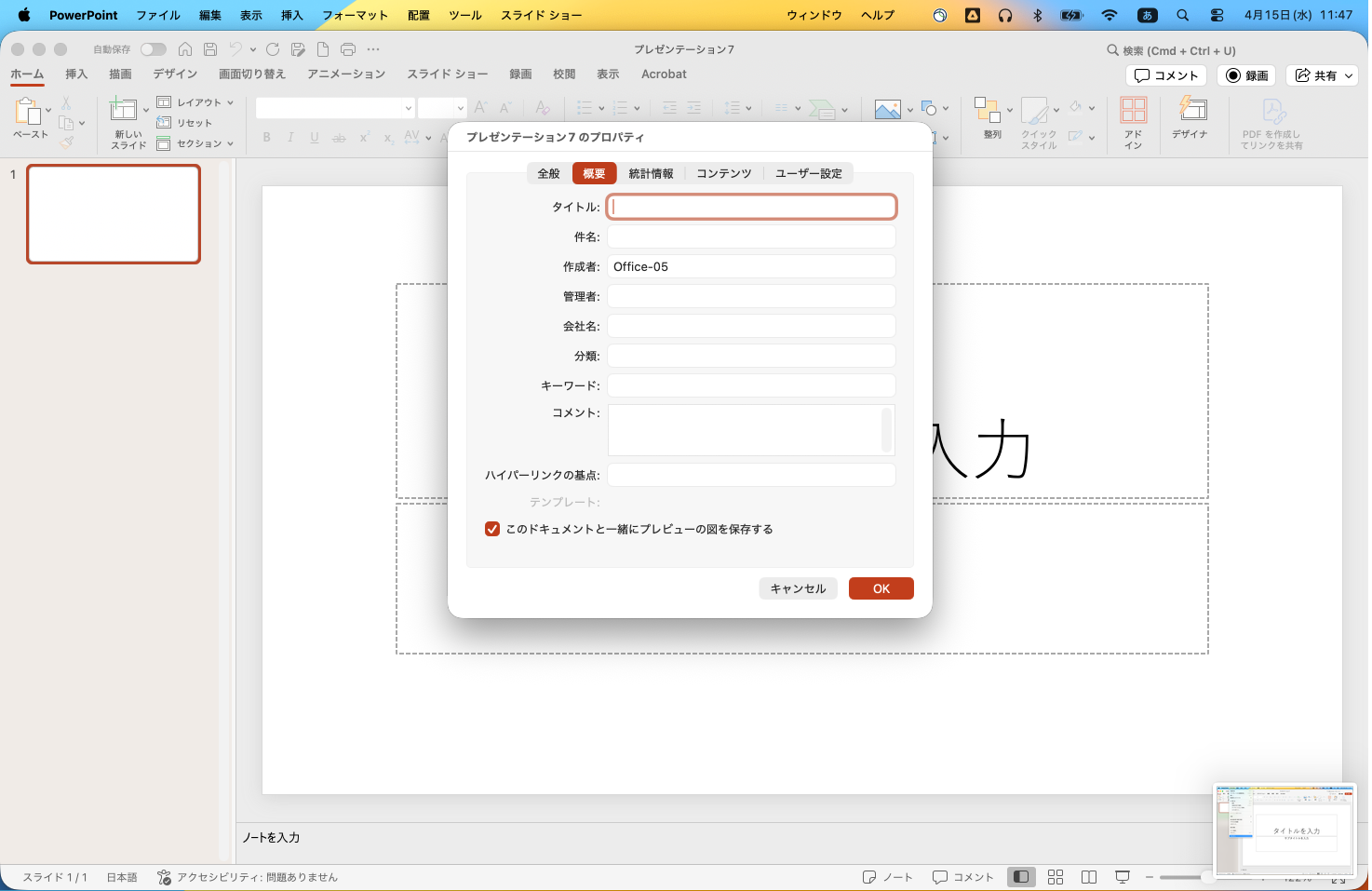Viewport: 1372px width, 891px height.
Task: Click the save icon in title bar
Action: tap(210, 49)
